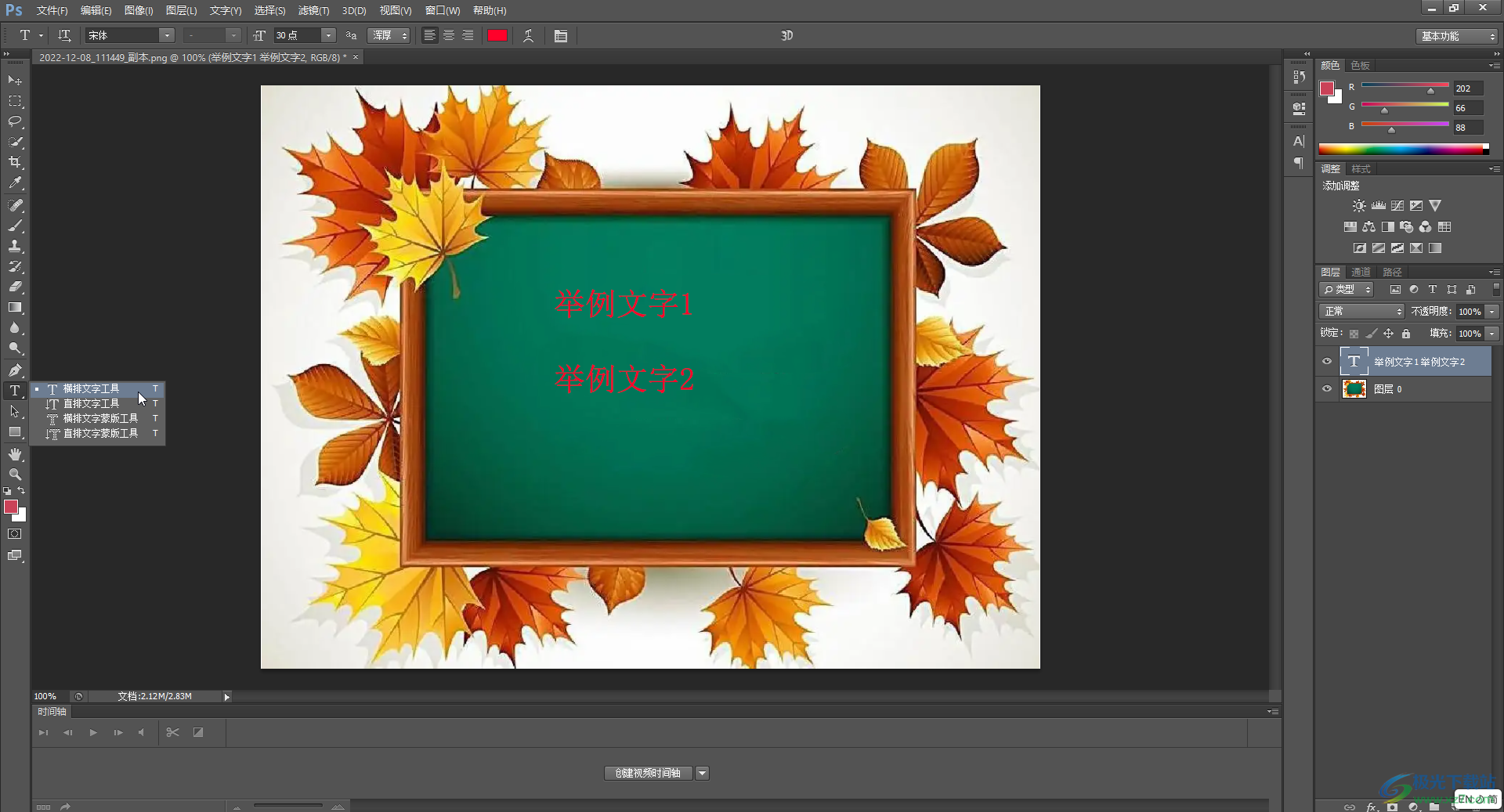The width and height of the screenshot is (1504, 812).
Task: Toggle right align text
Action: [468, 35]
